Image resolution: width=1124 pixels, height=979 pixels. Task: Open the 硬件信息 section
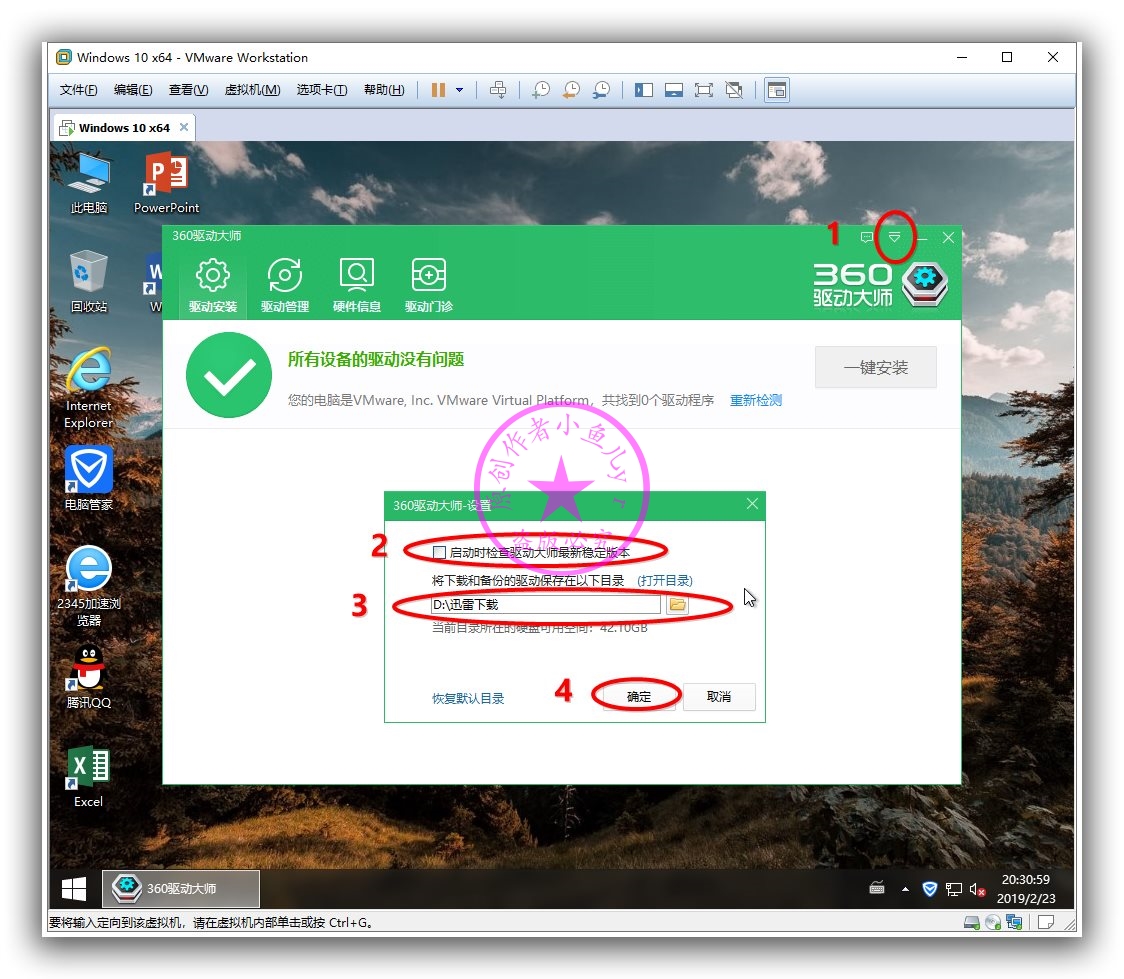tap(356, 286)
